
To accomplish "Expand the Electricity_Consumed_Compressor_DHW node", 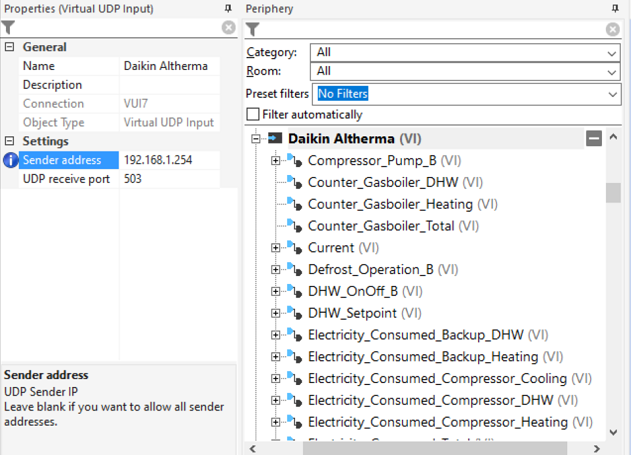I will point(276,399).
